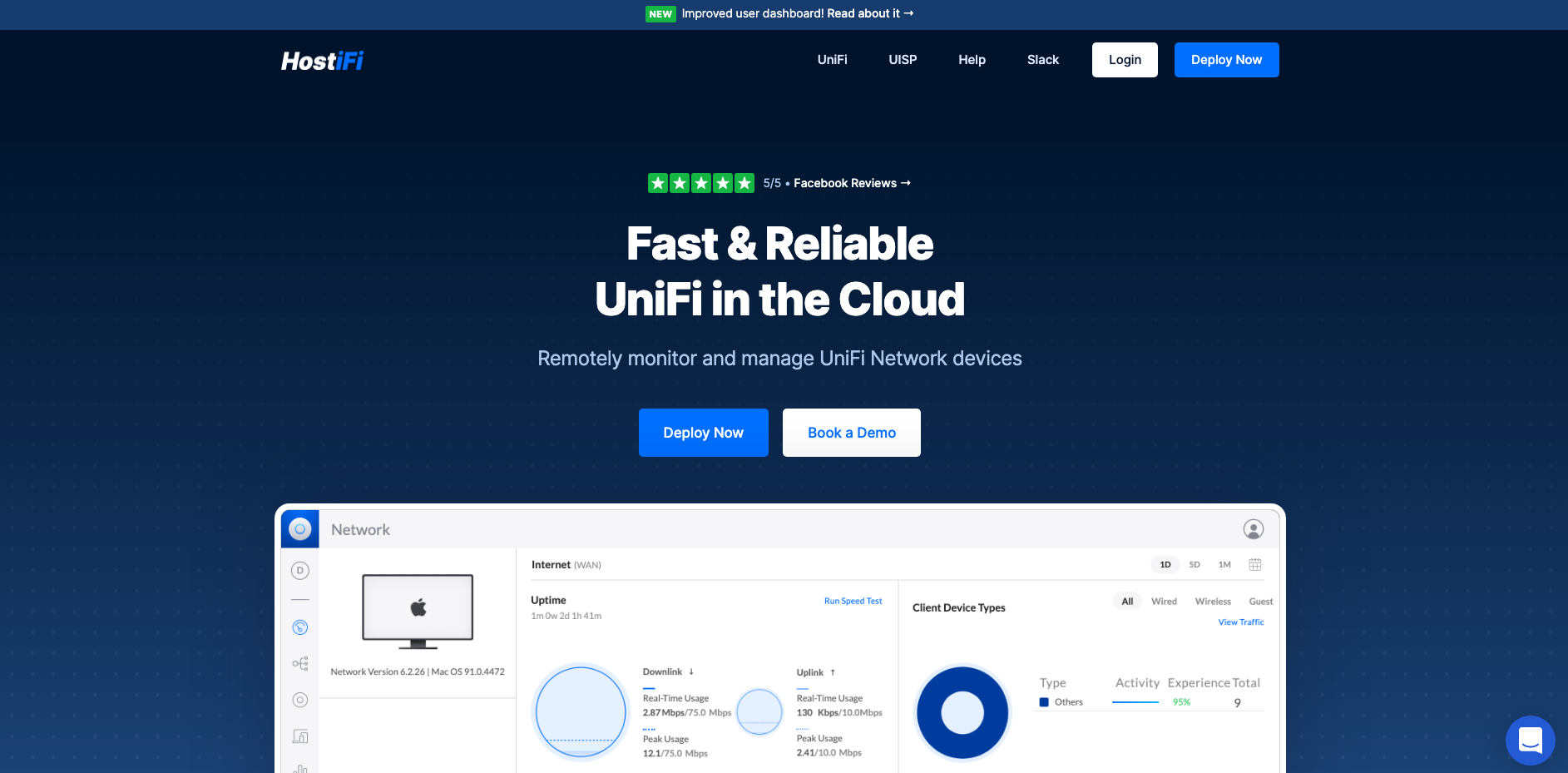Viewport: 1568px width, 773px height.
Task: Click the hero Deploy Now button
Action: [x=703, y=433]
